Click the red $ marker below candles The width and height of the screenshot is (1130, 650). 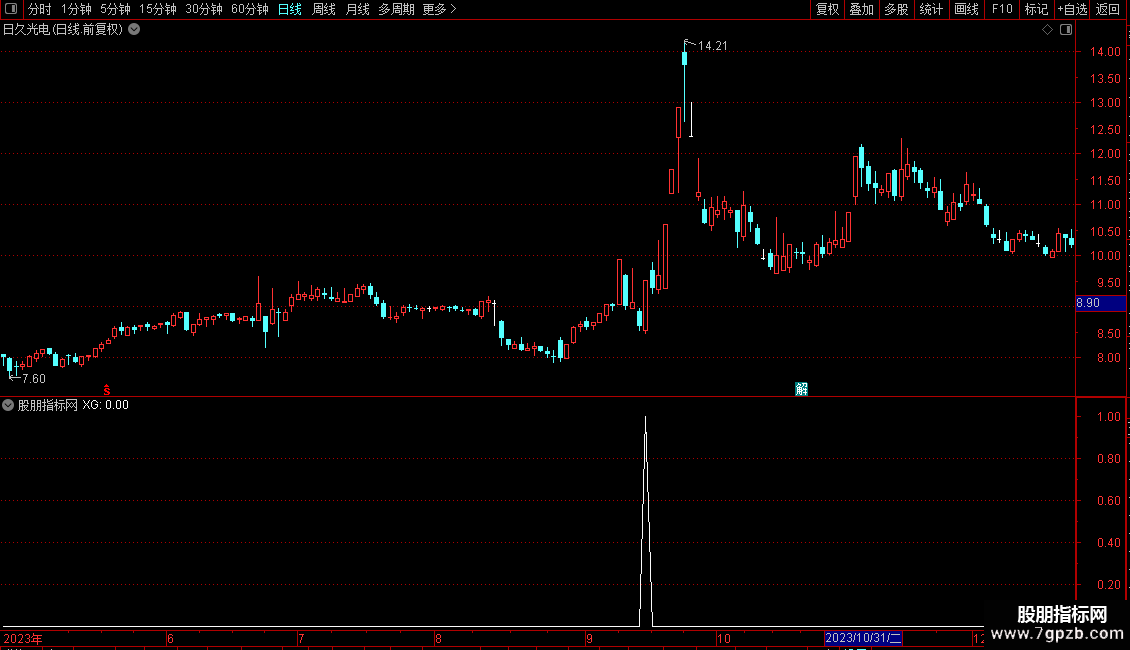[107, 390]
